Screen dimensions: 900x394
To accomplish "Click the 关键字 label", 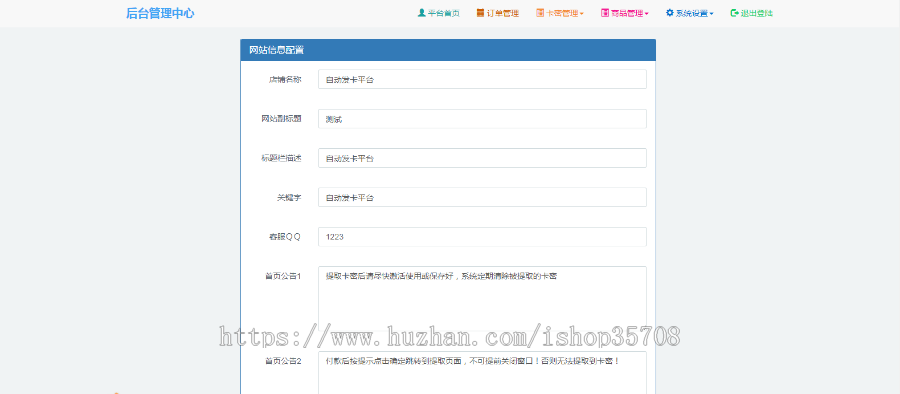I will point(289,197).
